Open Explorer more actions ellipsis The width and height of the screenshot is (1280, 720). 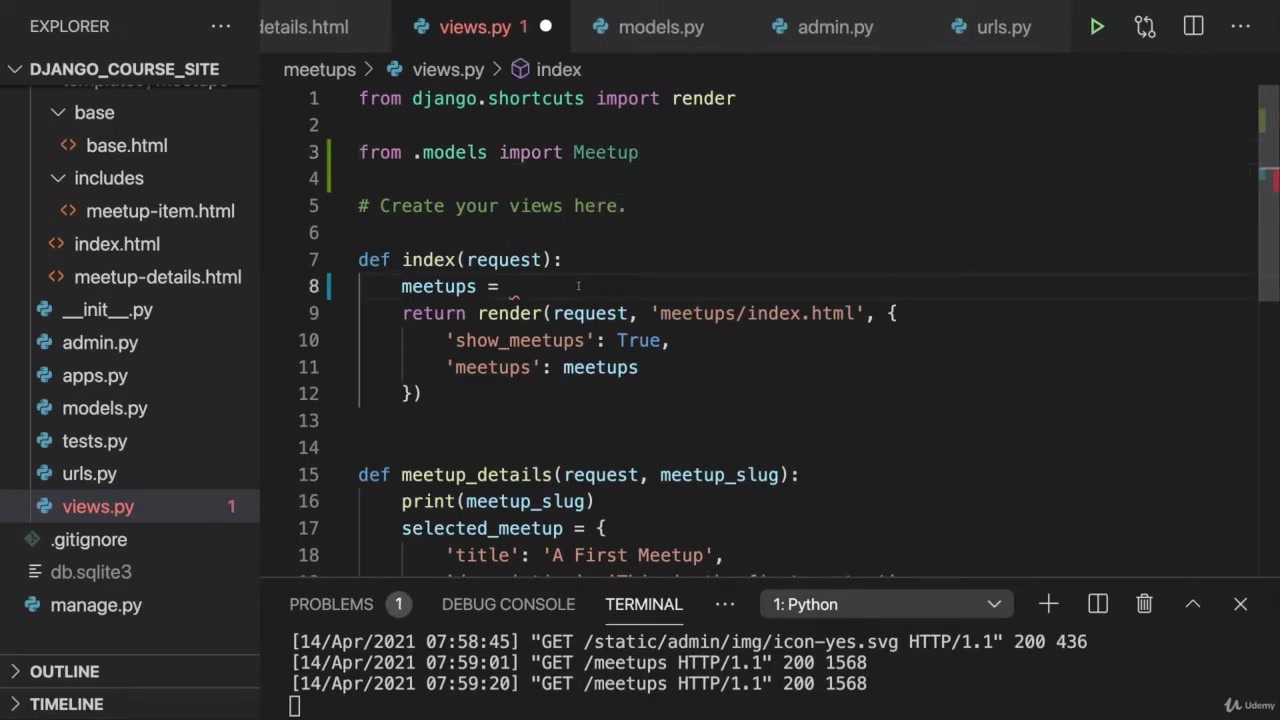pyautogui.click(x=221, y=27)
